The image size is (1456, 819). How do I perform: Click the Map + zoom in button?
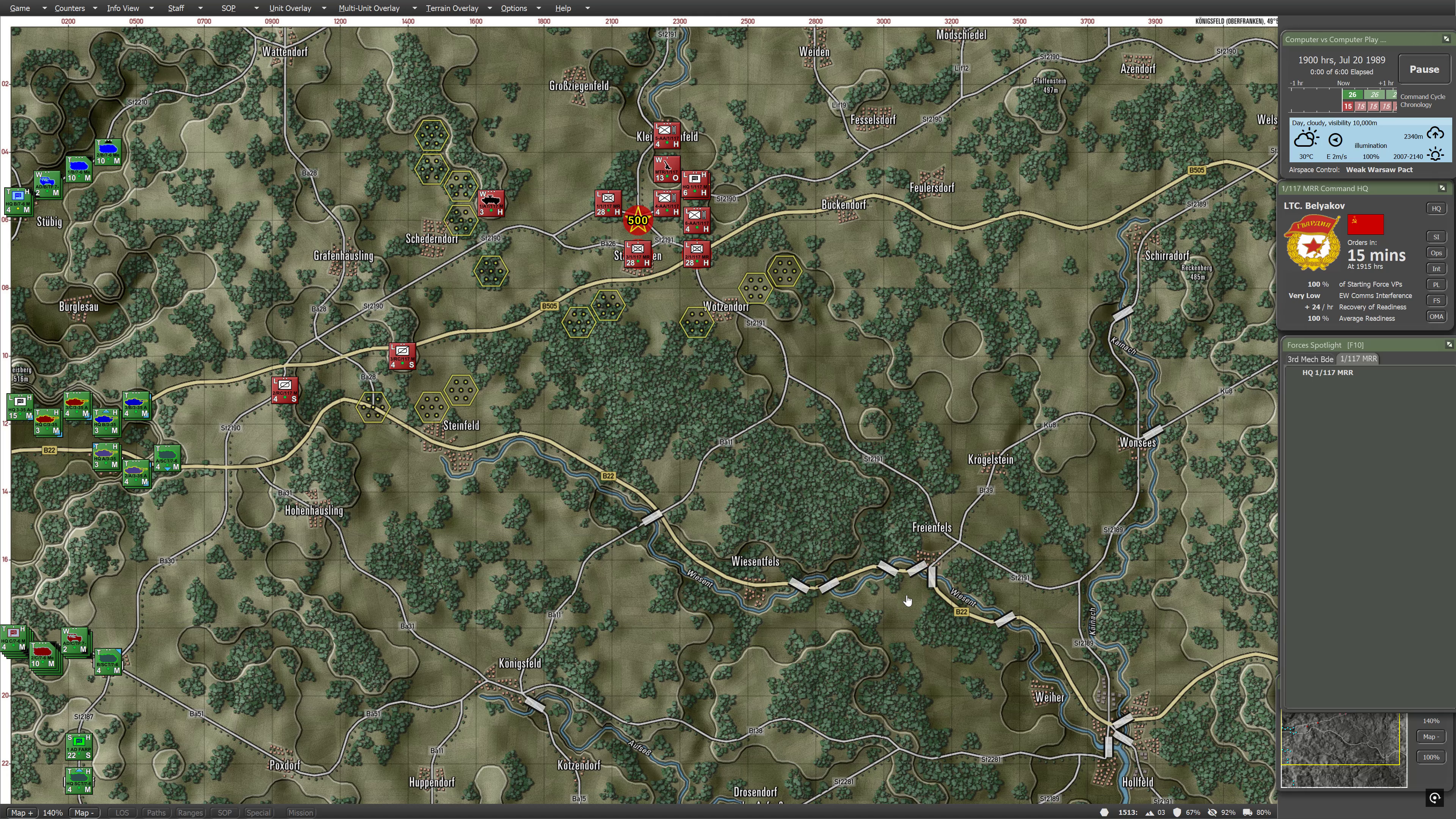tap(22, 813)
